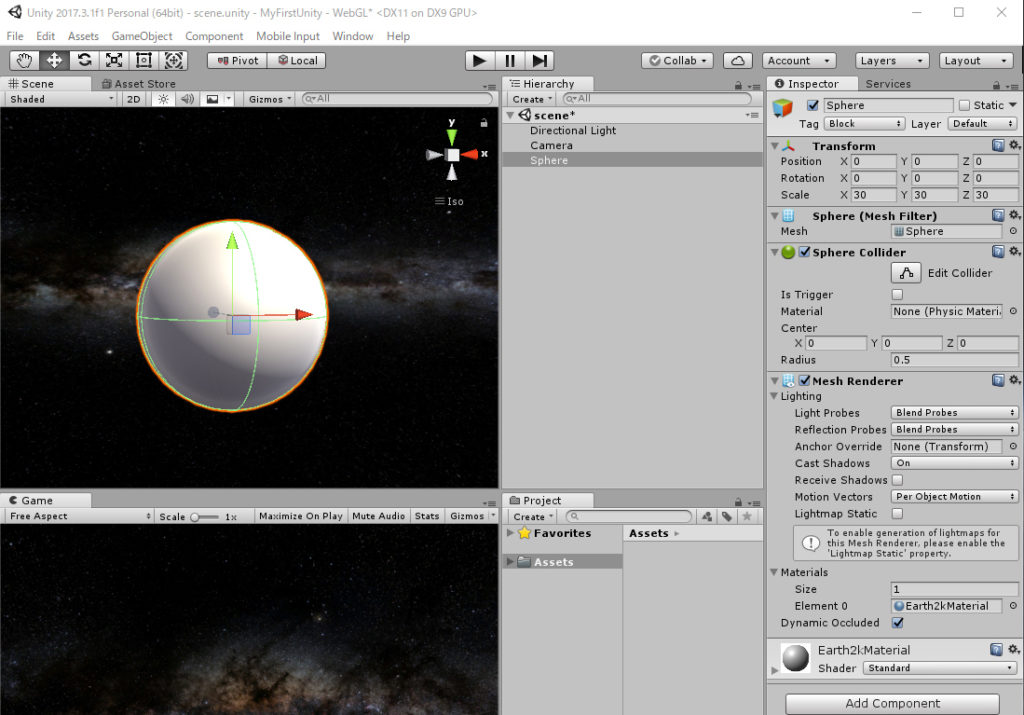
Task: Open the Component menu
Action: coord(214,36)
